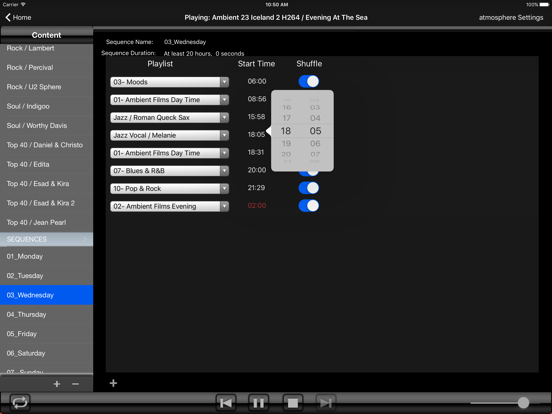Select the 05_Friday sequence
This screenshot has width=552, height=414.
click(x=46, y=334)
